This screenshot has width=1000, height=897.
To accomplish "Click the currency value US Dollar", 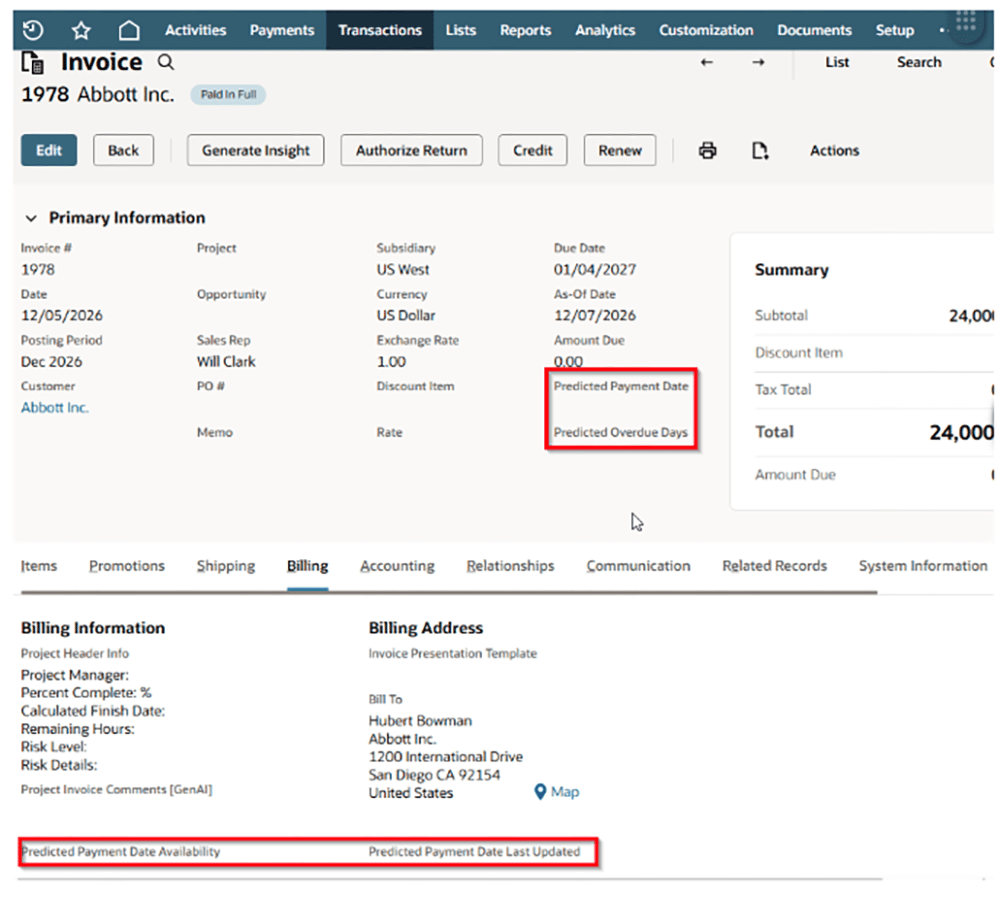I will [406, 315].
